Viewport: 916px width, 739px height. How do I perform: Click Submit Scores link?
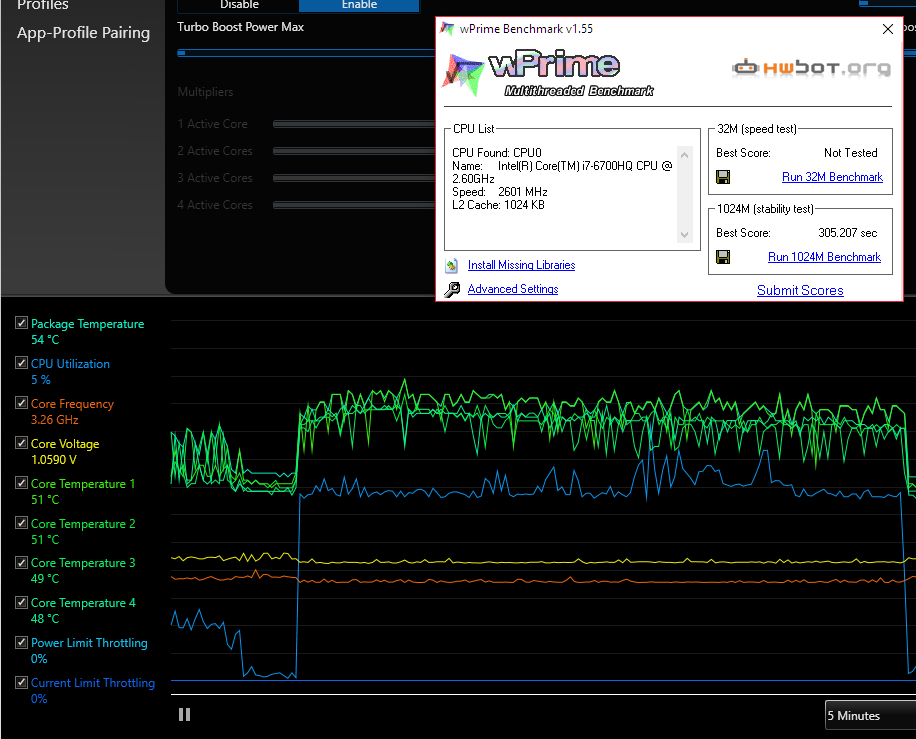[800, 290]
